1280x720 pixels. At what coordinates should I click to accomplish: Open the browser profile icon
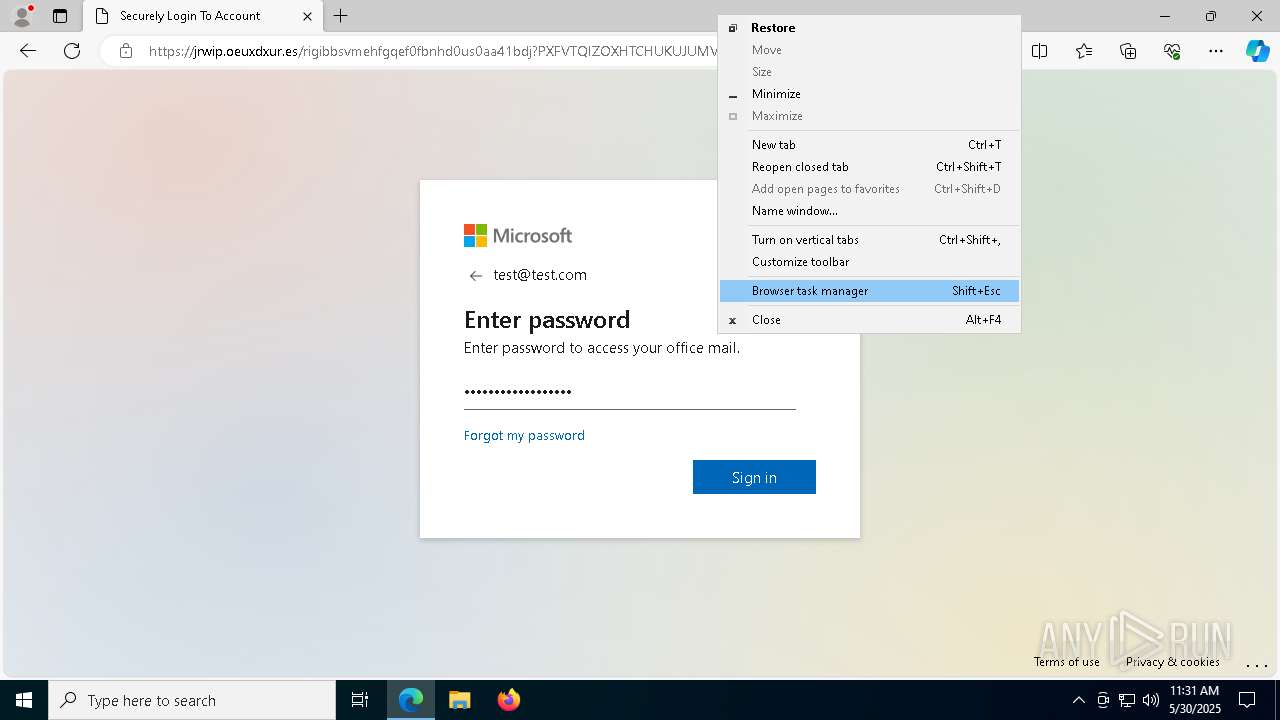(x=22, y=16)
